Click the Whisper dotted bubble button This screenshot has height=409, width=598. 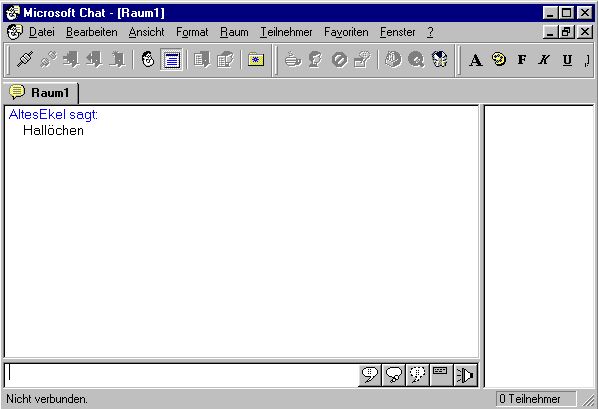[x=418, y=375]
